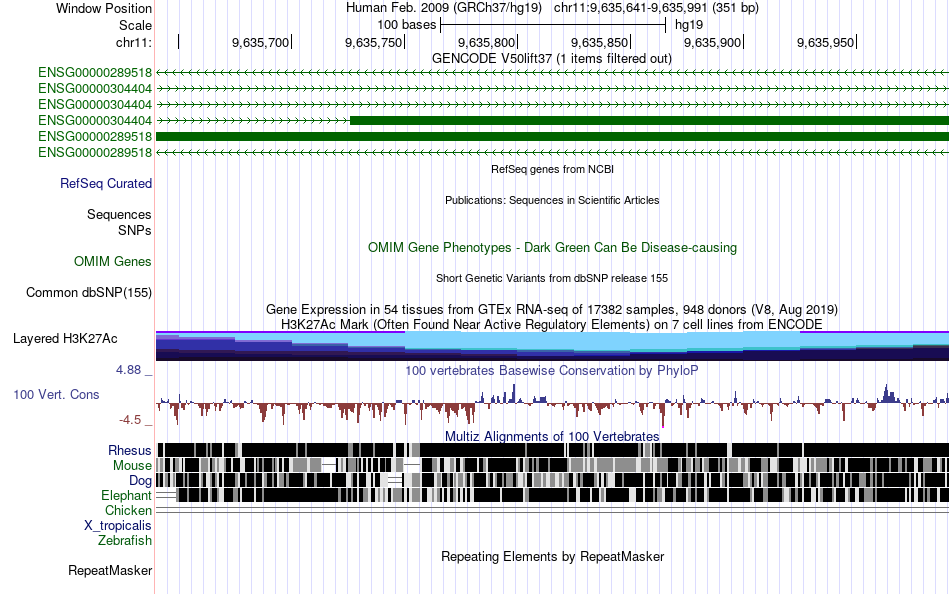The image size is (950, 594).
Task: Open the RefSeq genes from NCBI title
Action: 553,169
